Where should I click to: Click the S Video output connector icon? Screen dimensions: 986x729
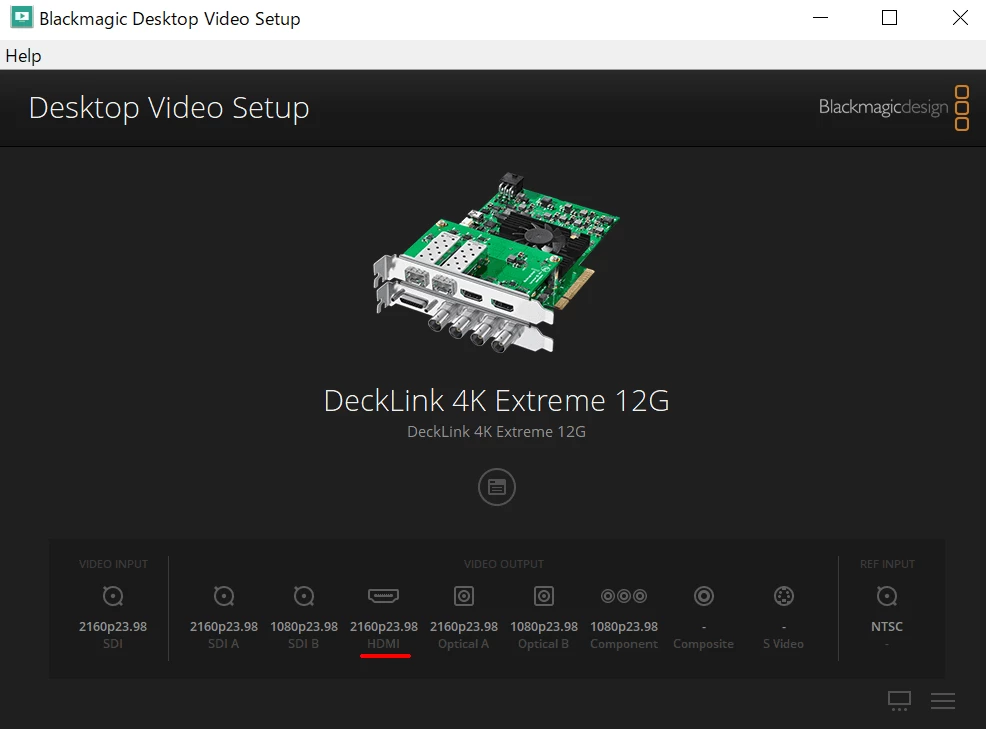pyautogui.click(x=784, y=596)
